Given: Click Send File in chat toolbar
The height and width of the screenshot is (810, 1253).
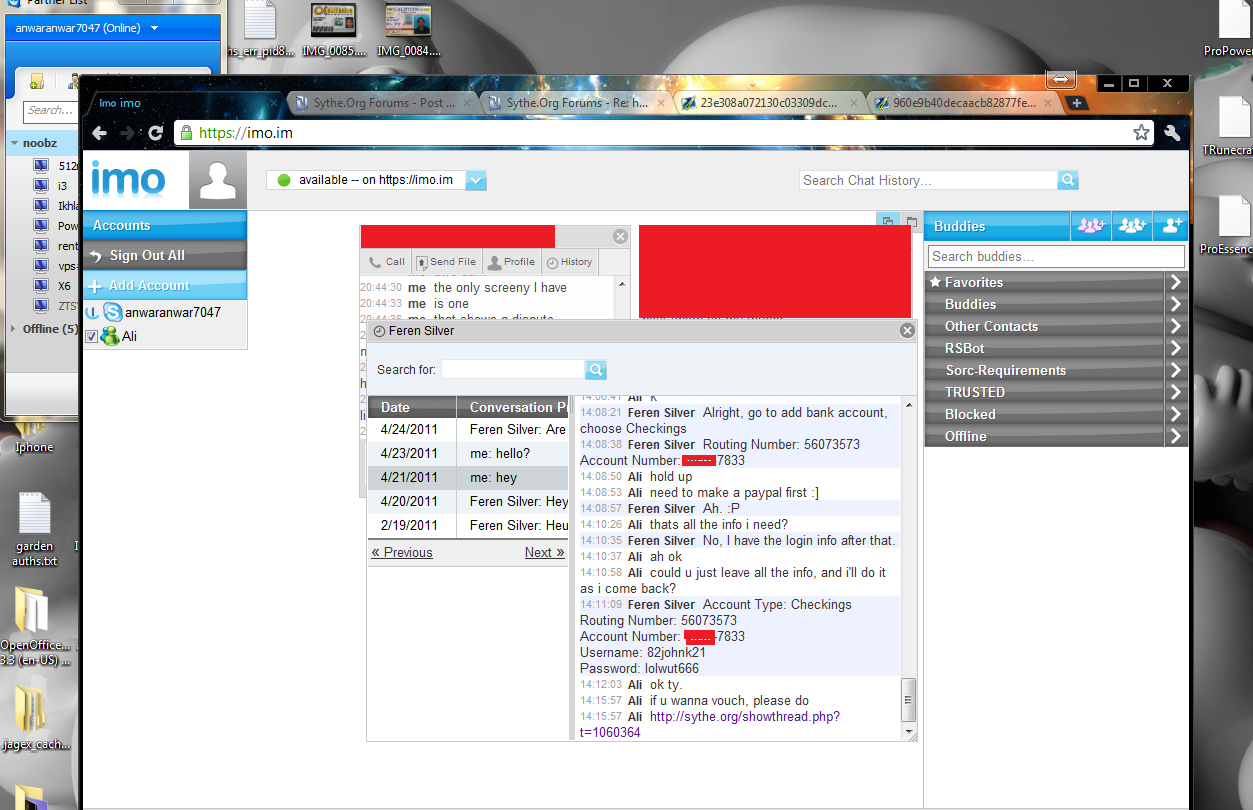Looking at the screenshot, I should coord(446,262).
